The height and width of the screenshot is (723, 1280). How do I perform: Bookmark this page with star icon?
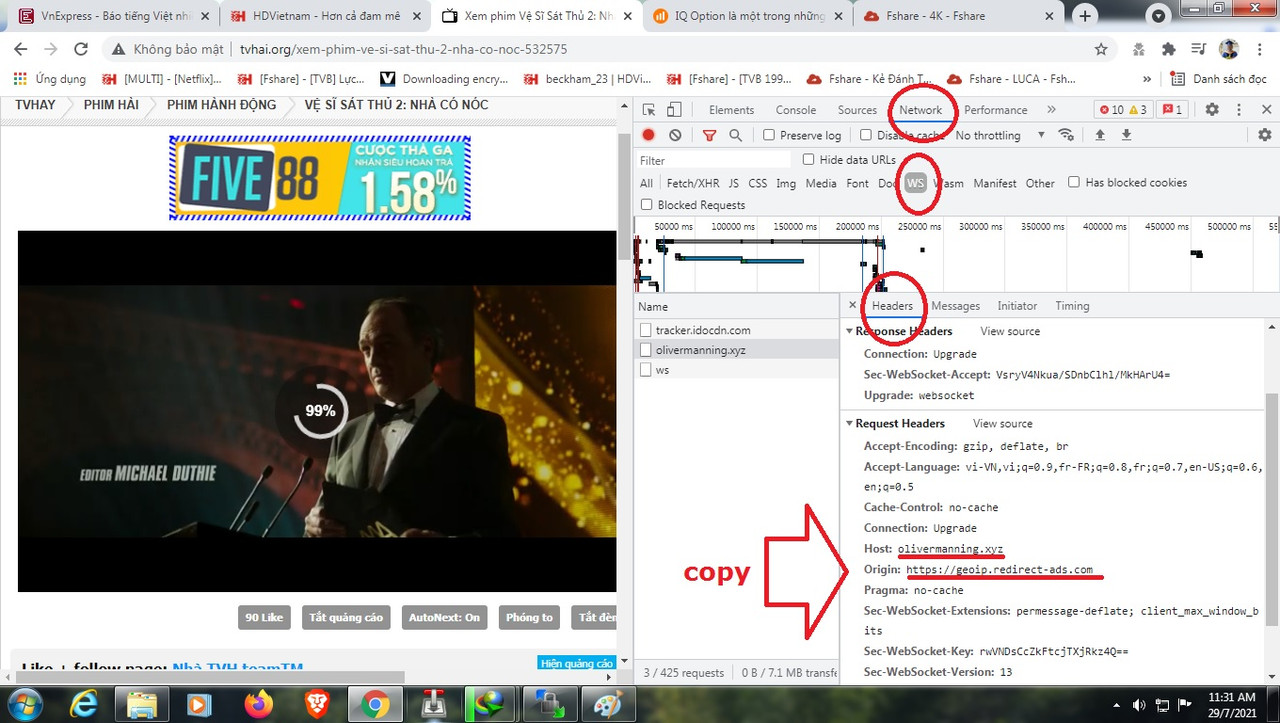(x=1101, y=49)
